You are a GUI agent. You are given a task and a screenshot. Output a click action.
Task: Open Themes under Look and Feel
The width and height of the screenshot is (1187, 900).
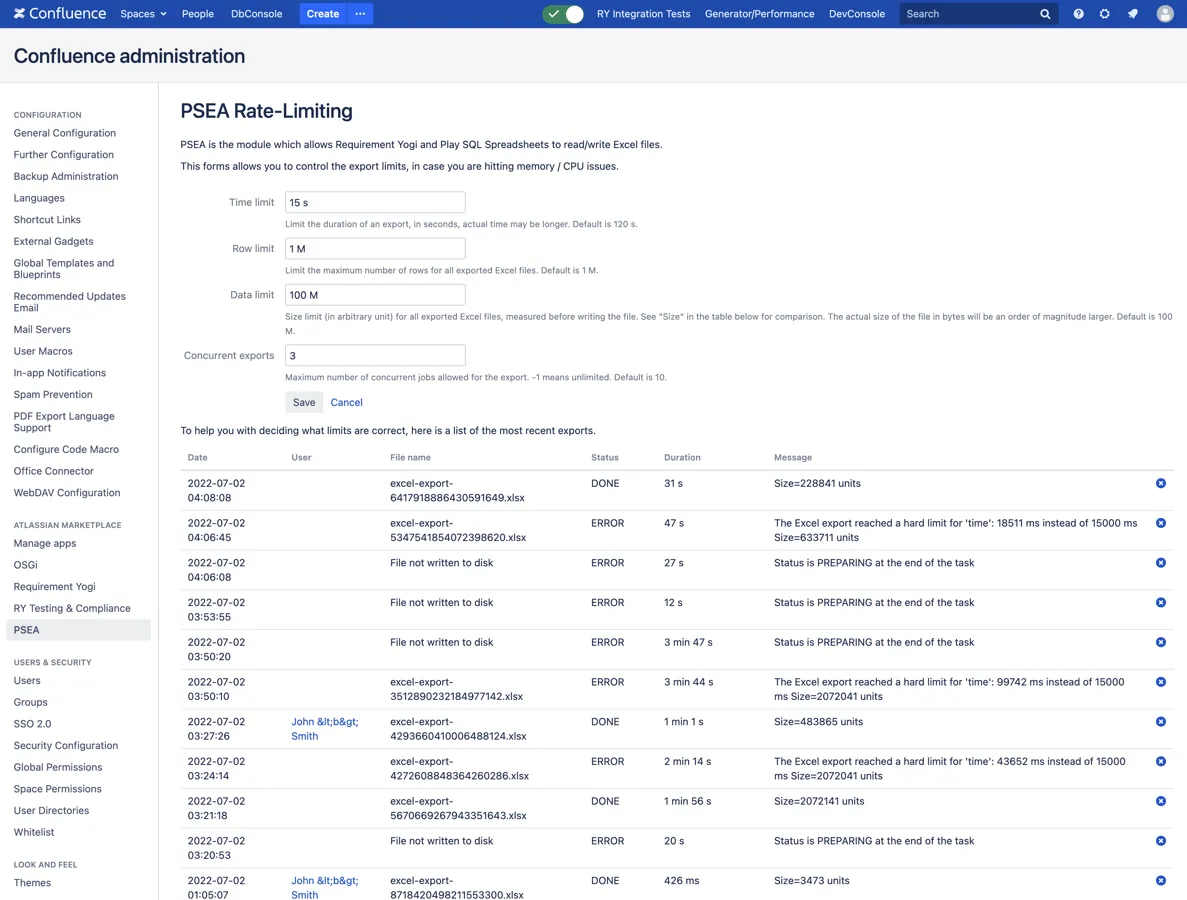(x=32, y=883)
